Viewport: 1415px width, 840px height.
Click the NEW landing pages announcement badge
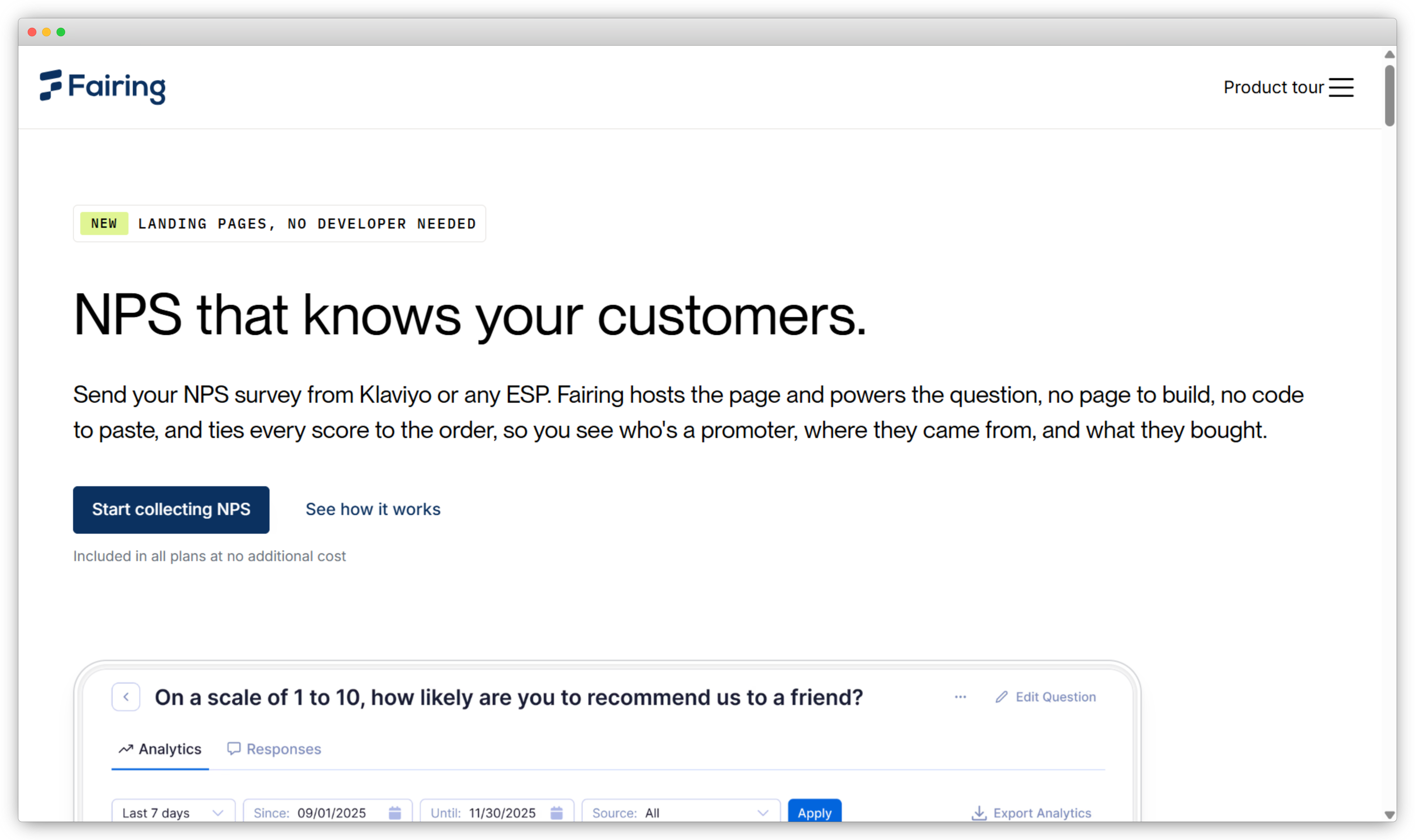click(280, 223)
